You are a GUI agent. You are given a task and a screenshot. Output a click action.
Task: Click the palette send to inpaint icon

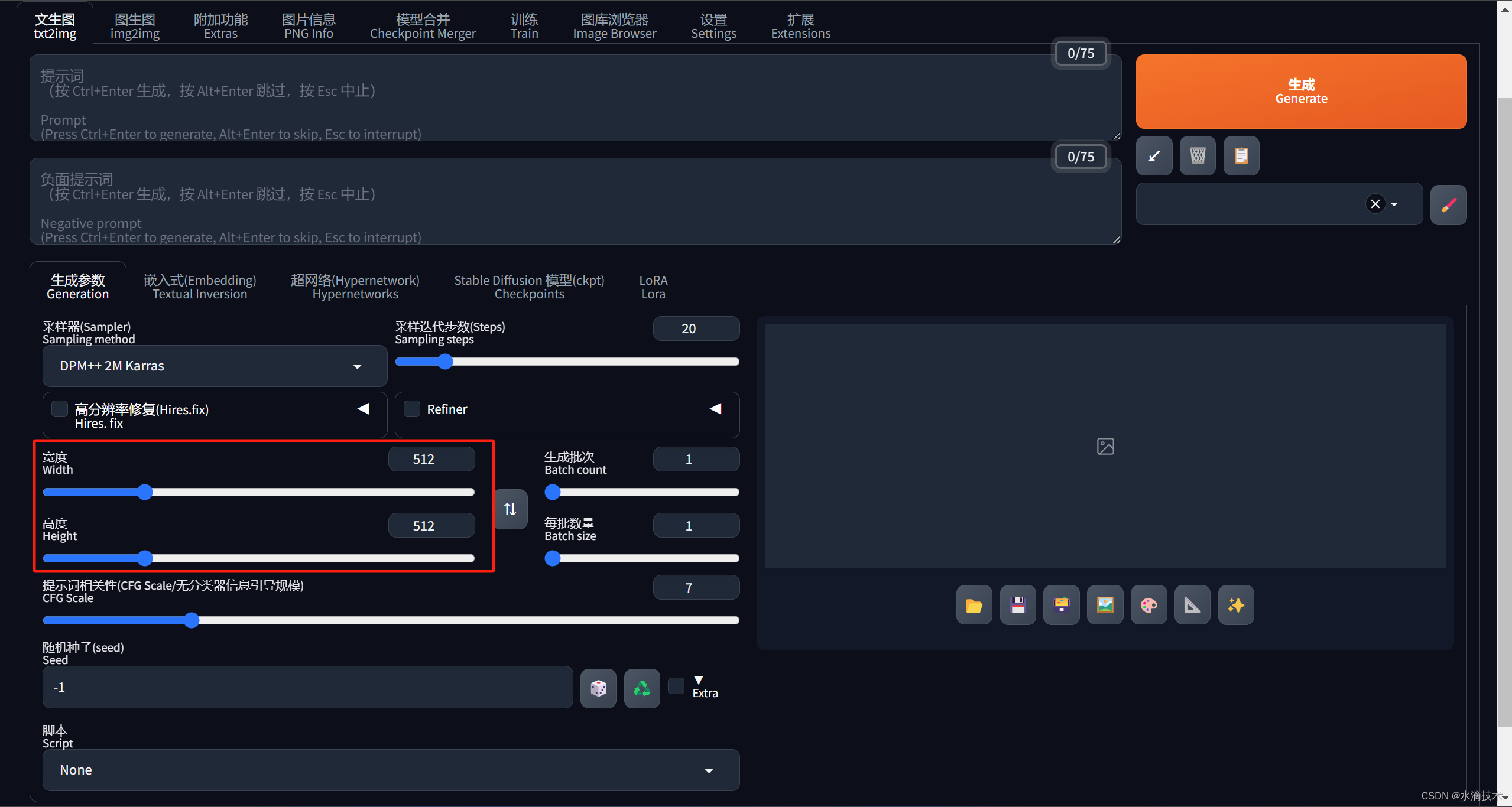[1149, 605]
